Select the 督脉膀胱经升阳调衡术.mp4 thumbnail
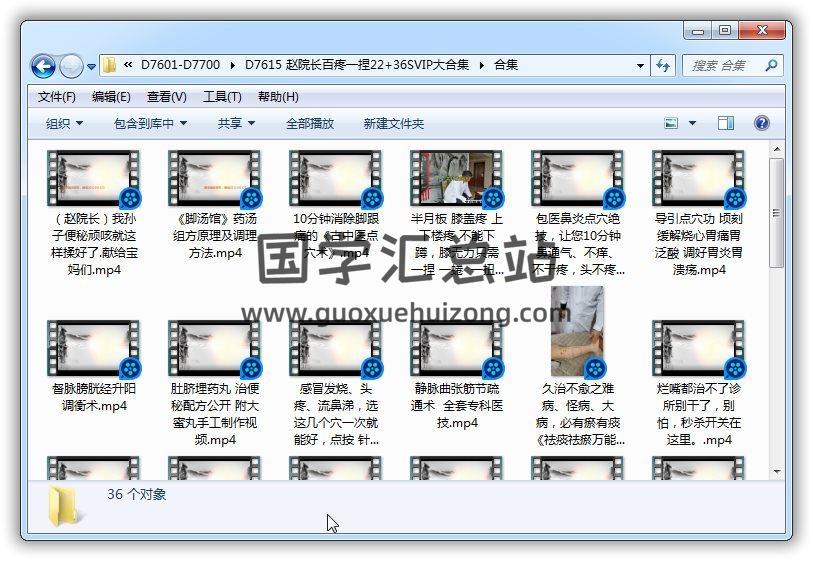The image size is (813, 561). (x=93, y=348)
